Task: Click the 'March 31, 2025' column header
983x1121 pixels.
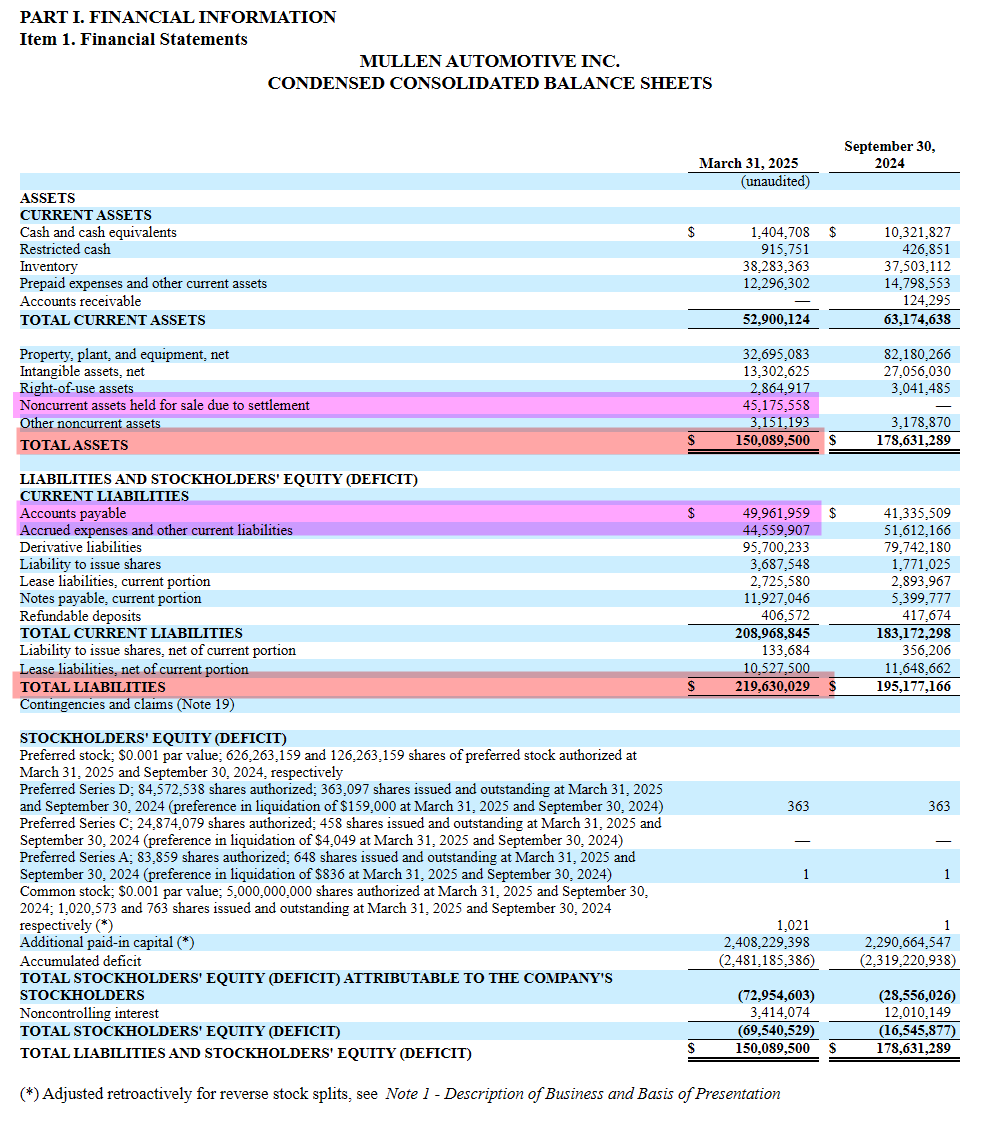Action: click(x=749, y=163)
